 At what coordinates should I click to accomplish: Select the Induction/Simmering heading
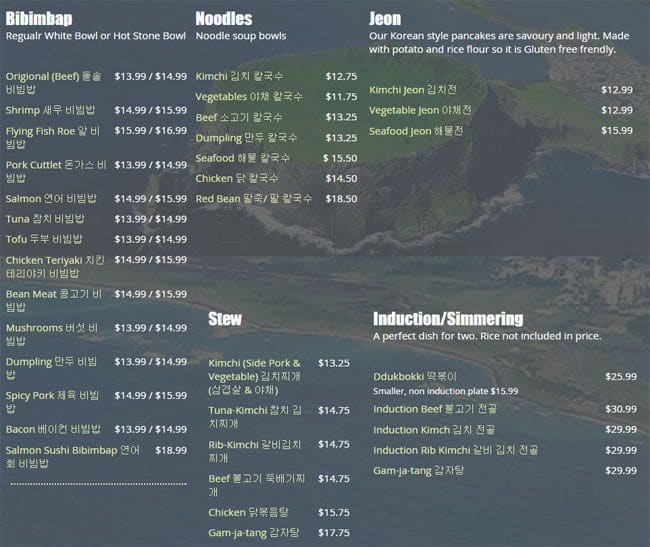tap(447, 319)
